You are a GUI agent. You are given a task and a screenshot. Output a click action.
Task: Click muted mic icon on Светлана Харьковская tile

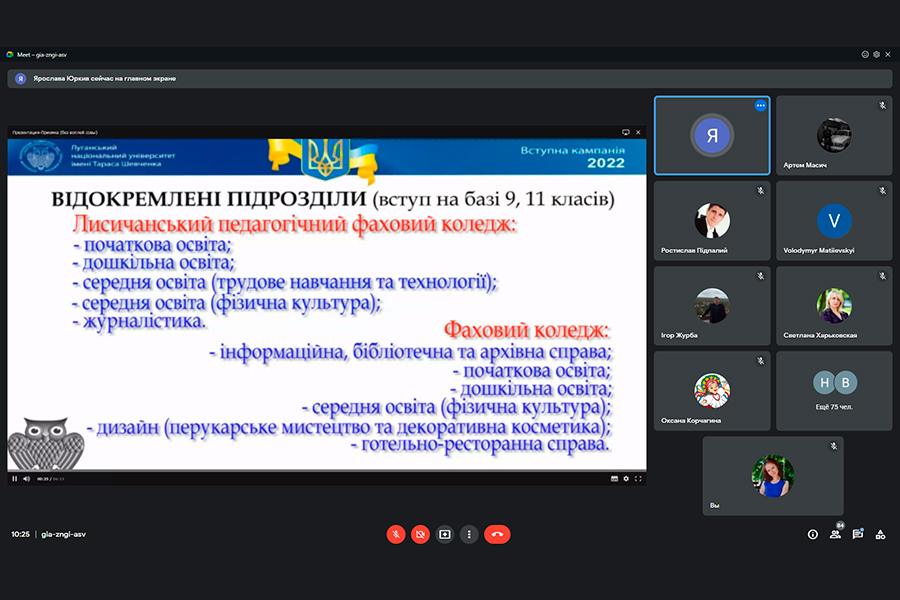click(882, 276)
